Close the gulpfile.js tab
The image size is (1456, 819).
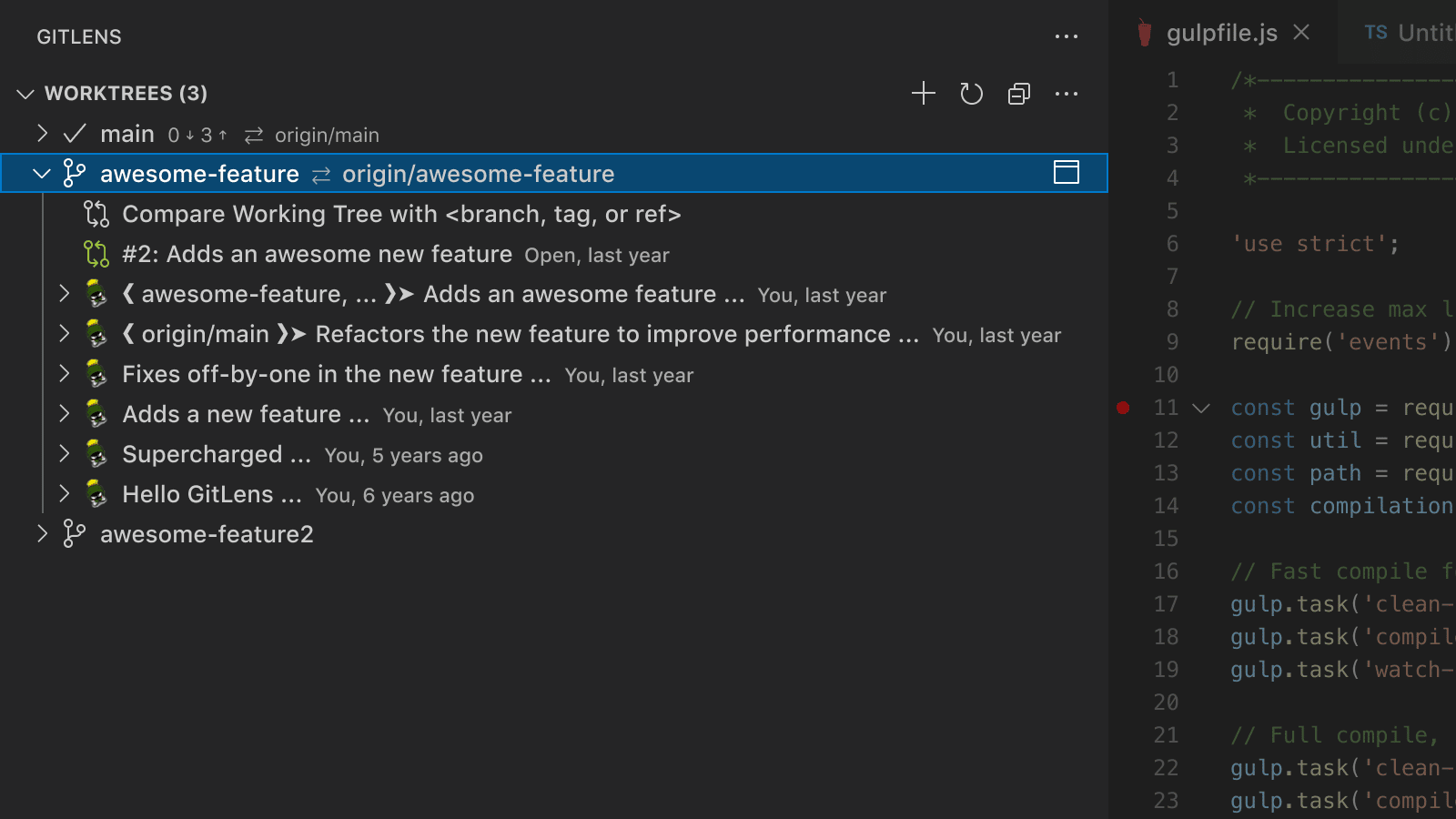click(1302, 33)
